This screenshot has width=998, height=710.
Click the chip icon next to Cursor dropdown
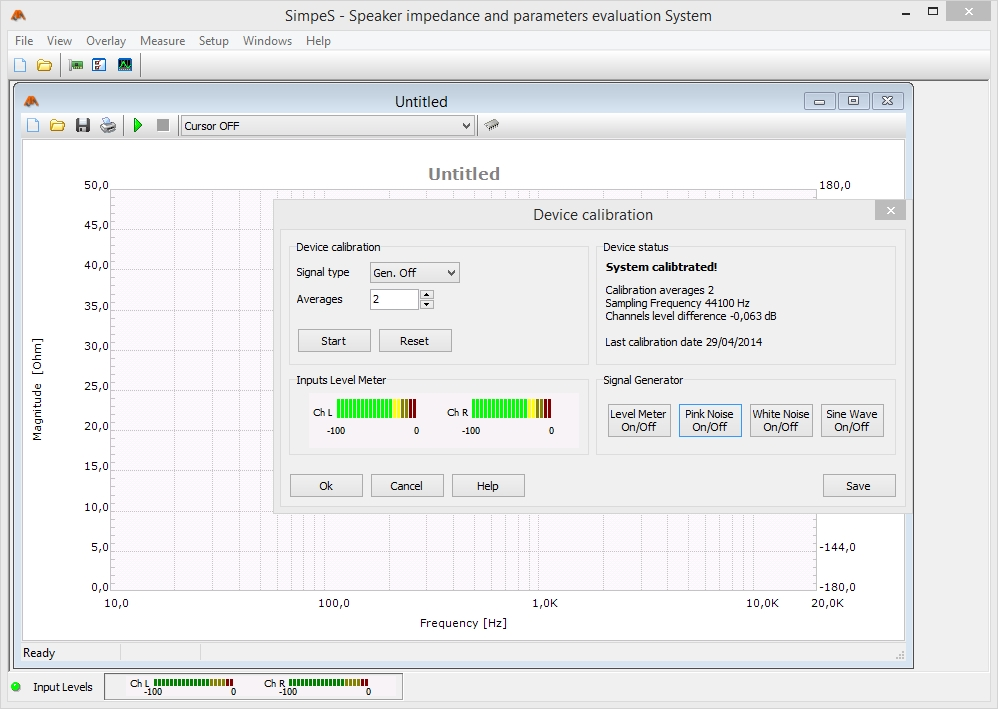pyautogui.click(x=491, y=125)
